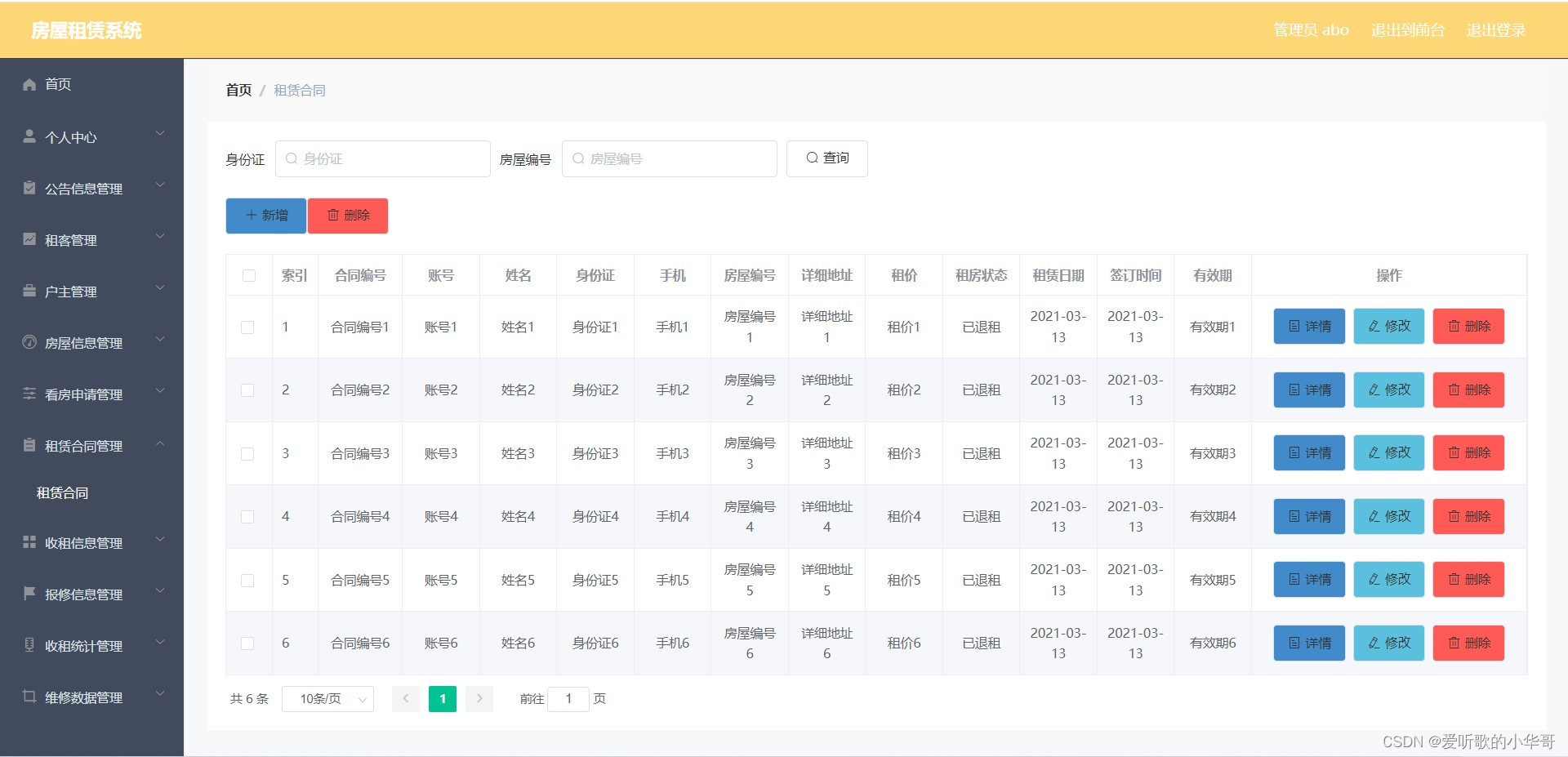Click the flag icon for 报修信息管理
The image size is (1568, 757).
pyautogui.click(x=29, y=594)
